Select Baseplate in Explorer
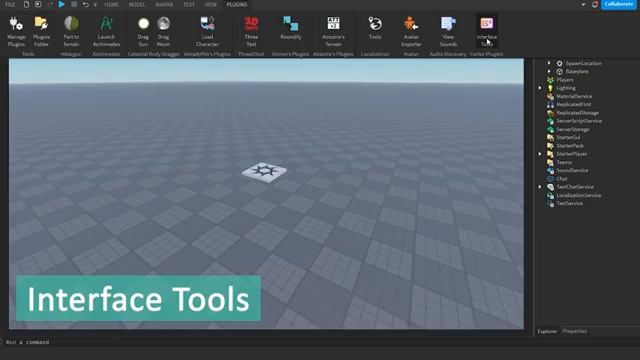The image size is (640, 360). click(x=577, y=71)
